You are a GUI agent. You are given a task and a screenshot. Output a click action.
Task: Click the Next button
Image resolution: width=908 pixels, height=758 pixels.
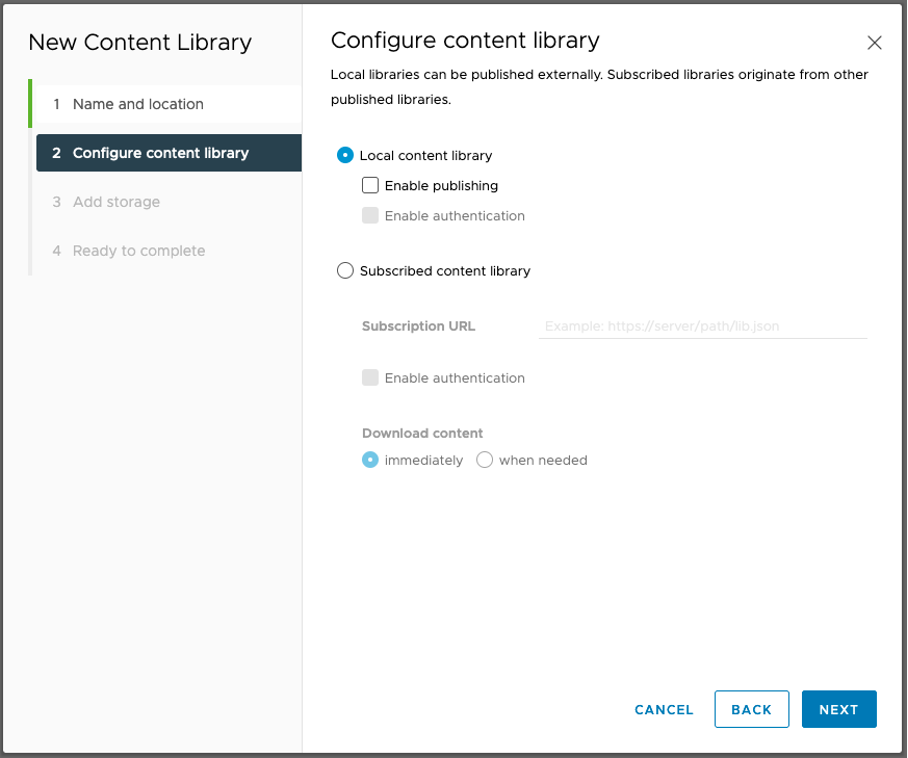pos(839,709)
